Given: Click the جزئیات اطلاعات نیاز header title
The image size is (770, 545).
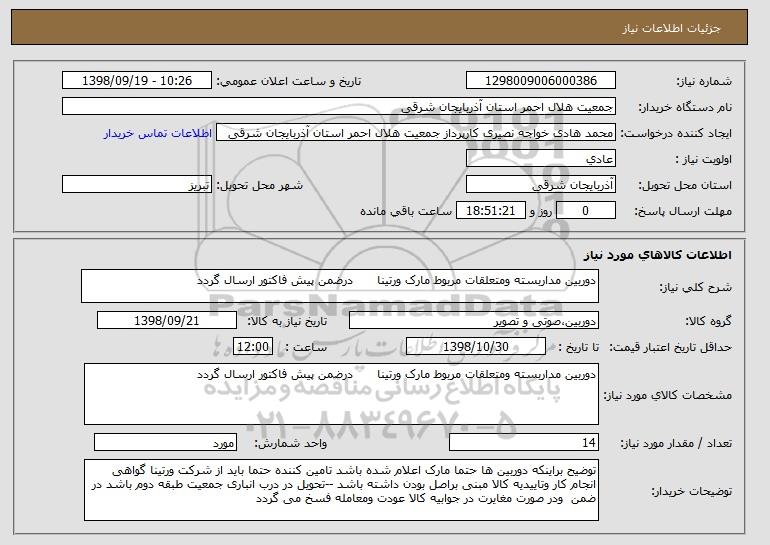Looking at the screenshot, I should 671,28.
